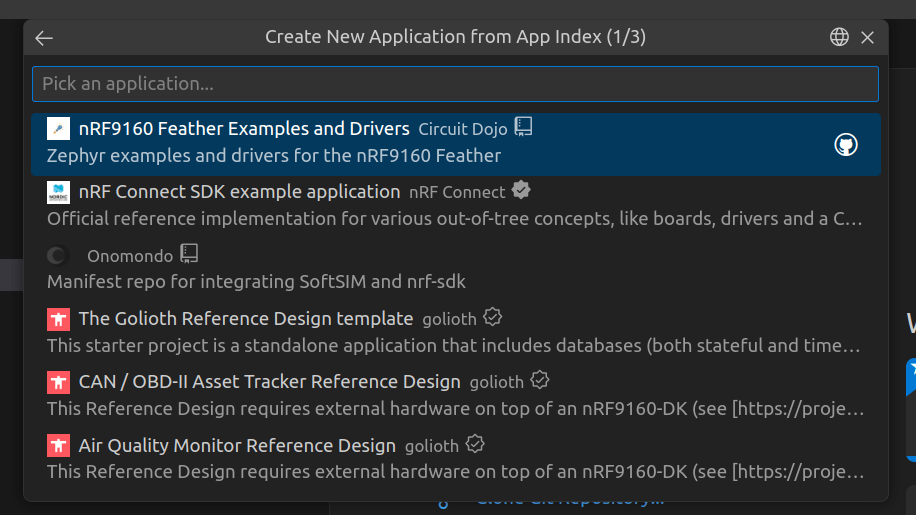The height and width of the screenshot is (515, 916).
Task: Click the Air Quality Monitor's red logo
Action: point(58,446)
